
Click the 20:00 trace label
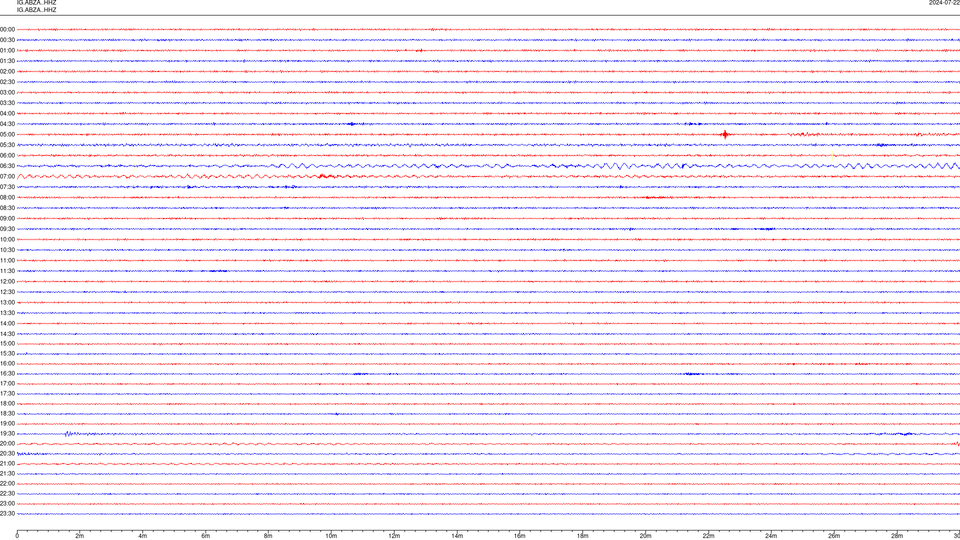7,444
